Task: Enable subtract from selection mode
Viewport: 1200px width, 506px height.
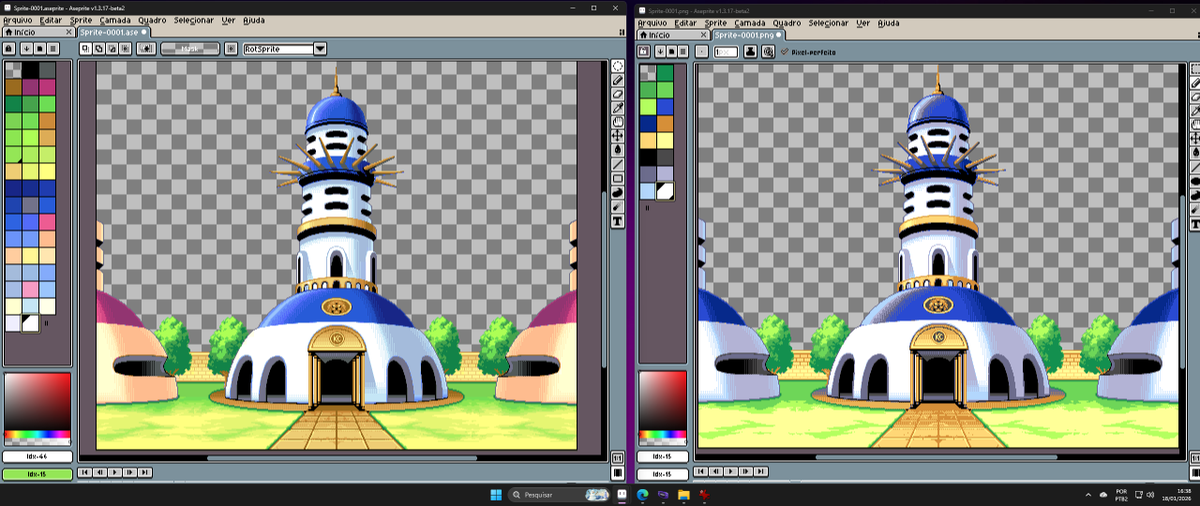Action: [112, 48]
